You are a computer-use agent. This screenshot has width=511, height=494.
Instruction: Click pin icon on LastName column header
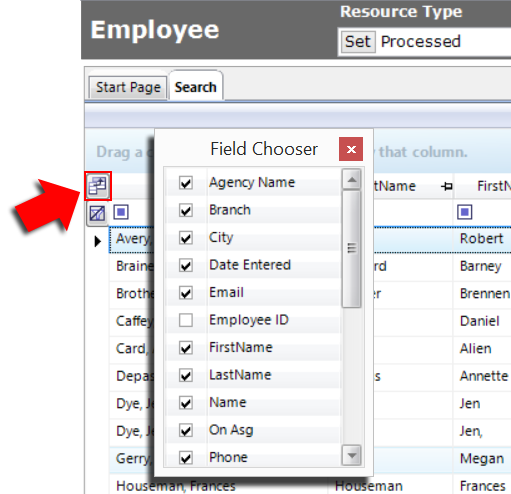point(447,186)
